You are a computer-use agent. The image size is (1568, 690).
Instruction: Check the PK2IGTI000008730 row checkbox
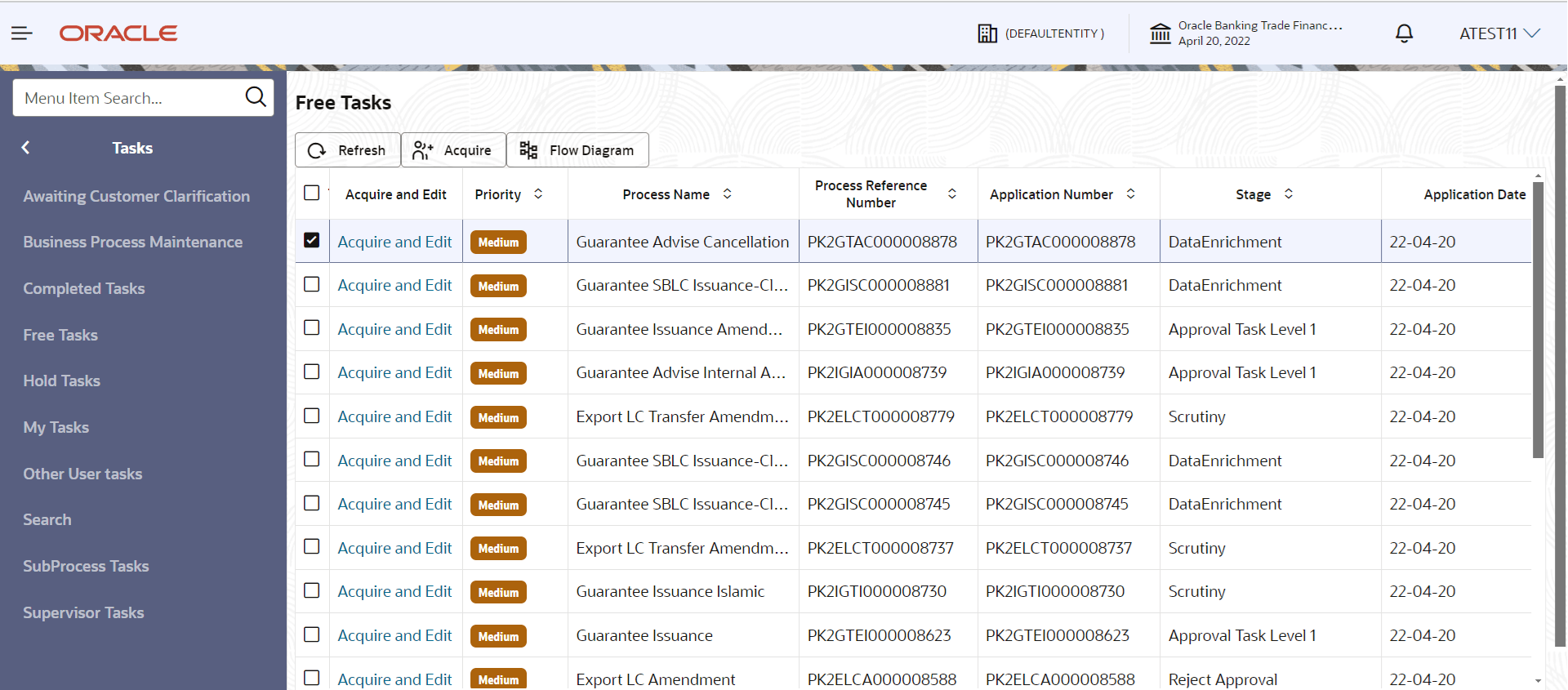coord(311,590)
